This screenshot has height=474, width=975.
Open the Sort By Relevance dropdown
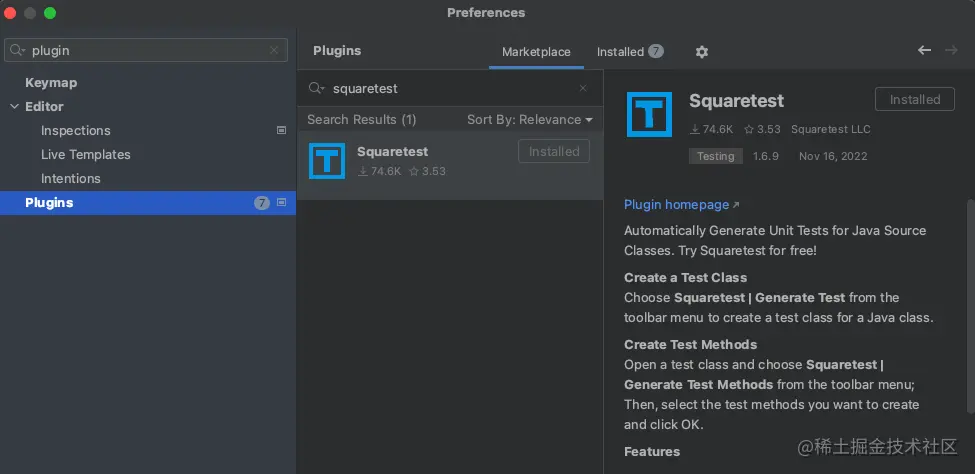coord(529,120)
